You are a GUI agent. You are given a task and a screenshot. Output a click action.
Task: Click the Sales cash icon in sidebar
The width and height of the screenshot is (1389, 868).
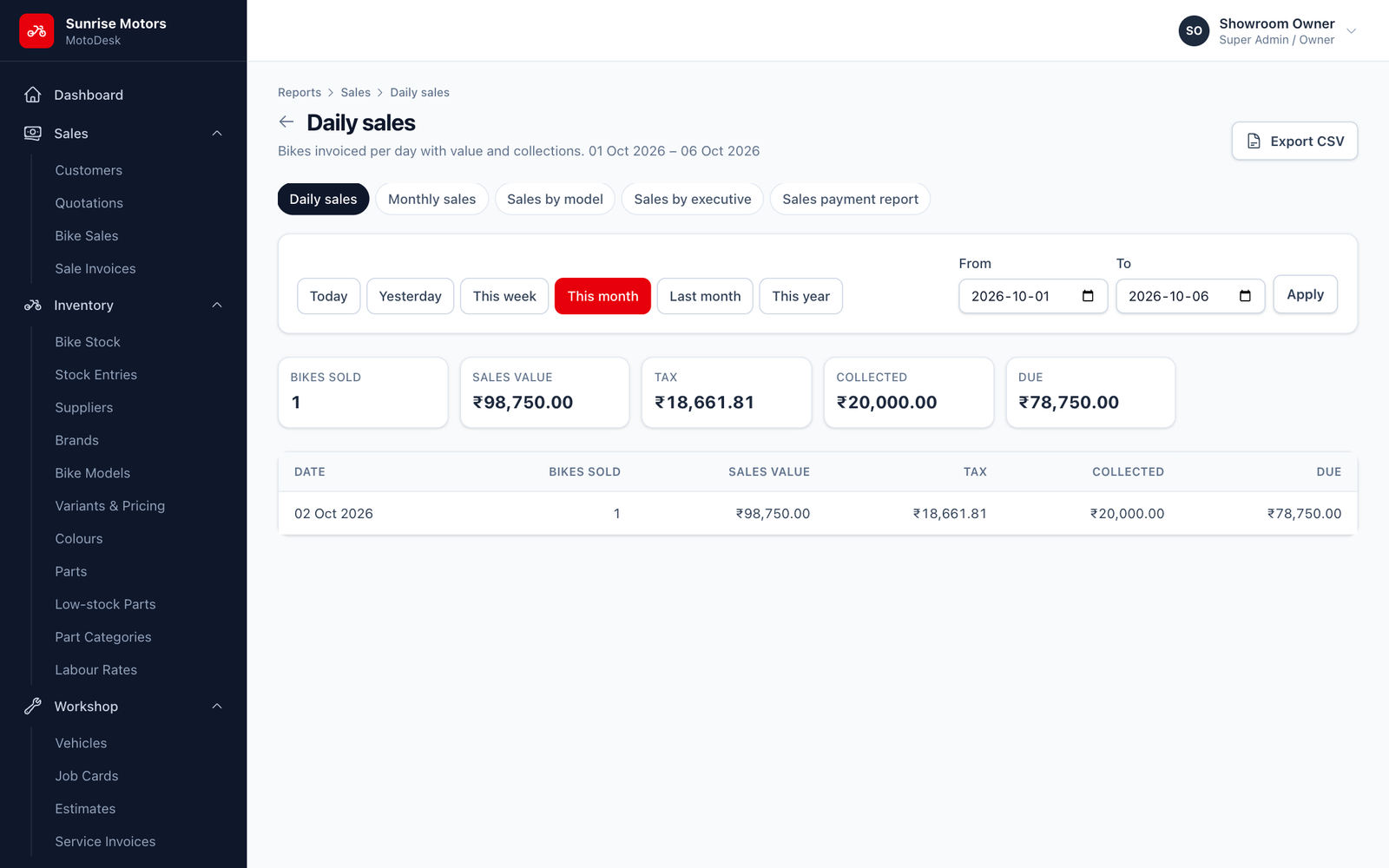[33, 134]
